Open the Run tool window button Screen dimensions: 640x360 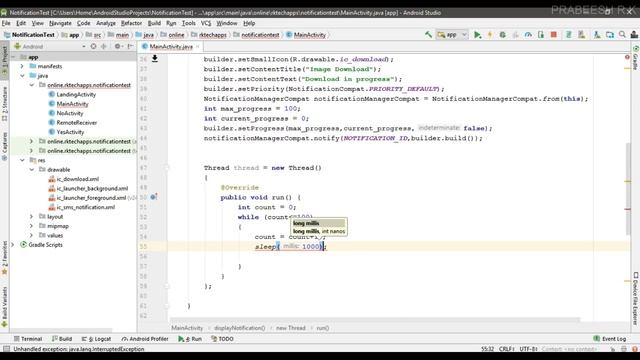[x=190, y=339]
